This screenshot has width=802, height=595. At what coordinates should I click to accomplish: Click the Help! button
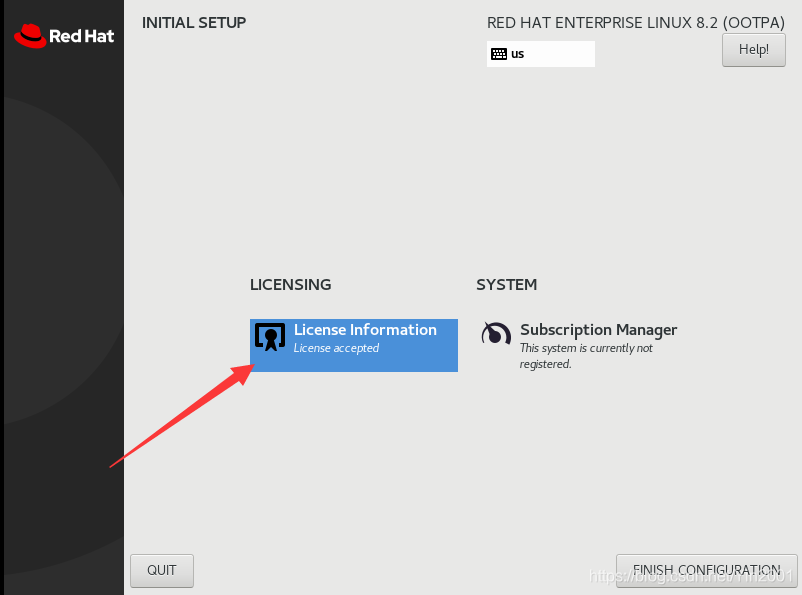click(x=753, y=50)
